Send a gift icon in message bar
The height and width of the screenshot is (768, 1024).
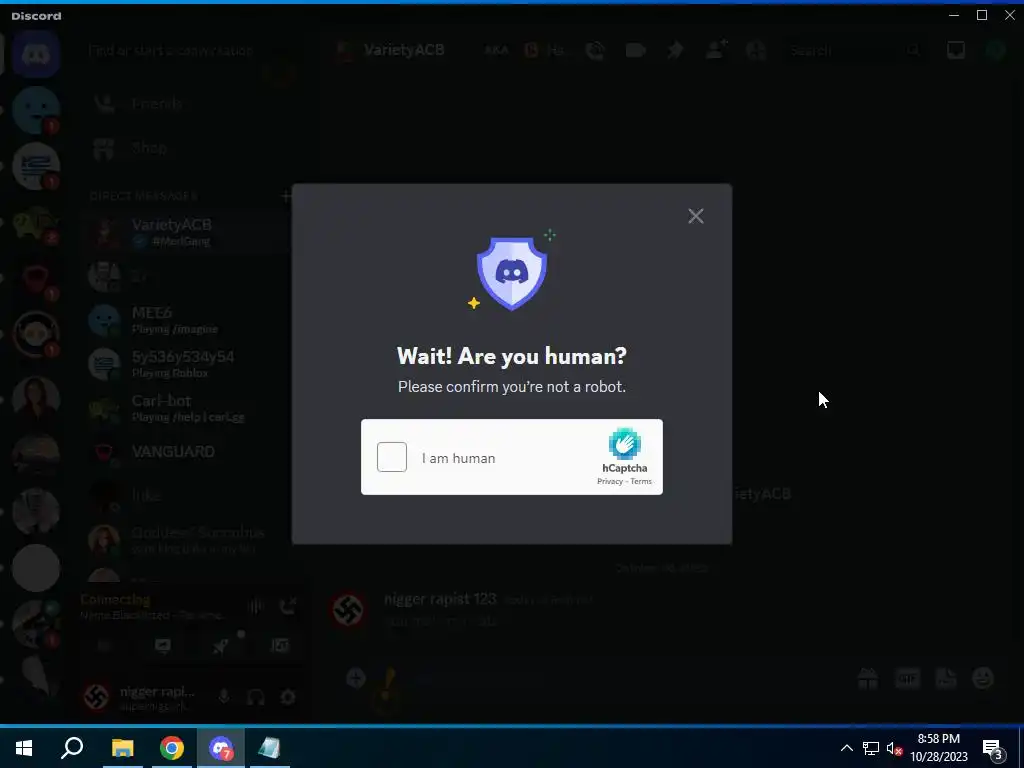click(868, 678)
